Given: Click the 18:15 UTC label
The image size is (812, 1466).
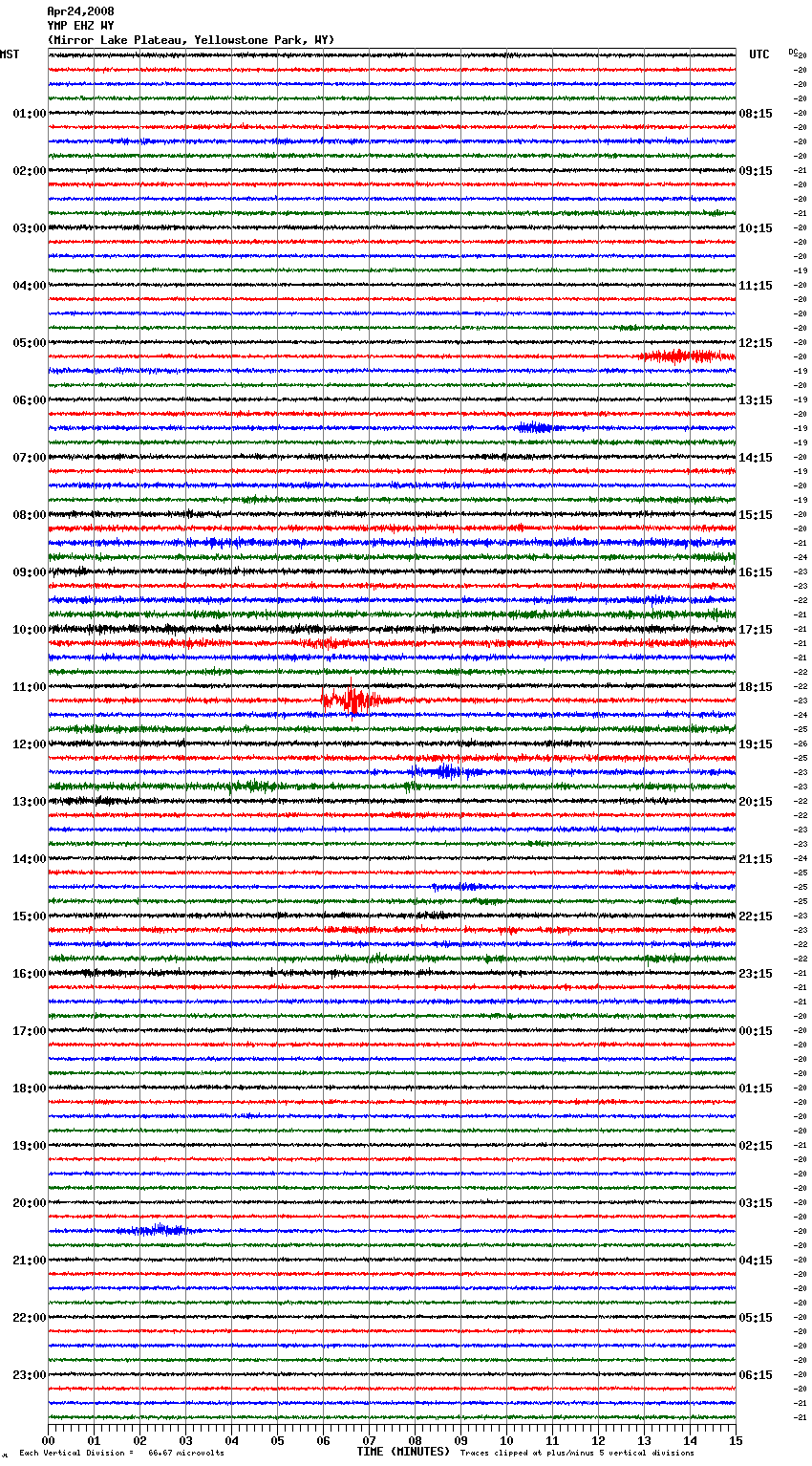Looking at the screenshot, I should click(x=756, y=687).
